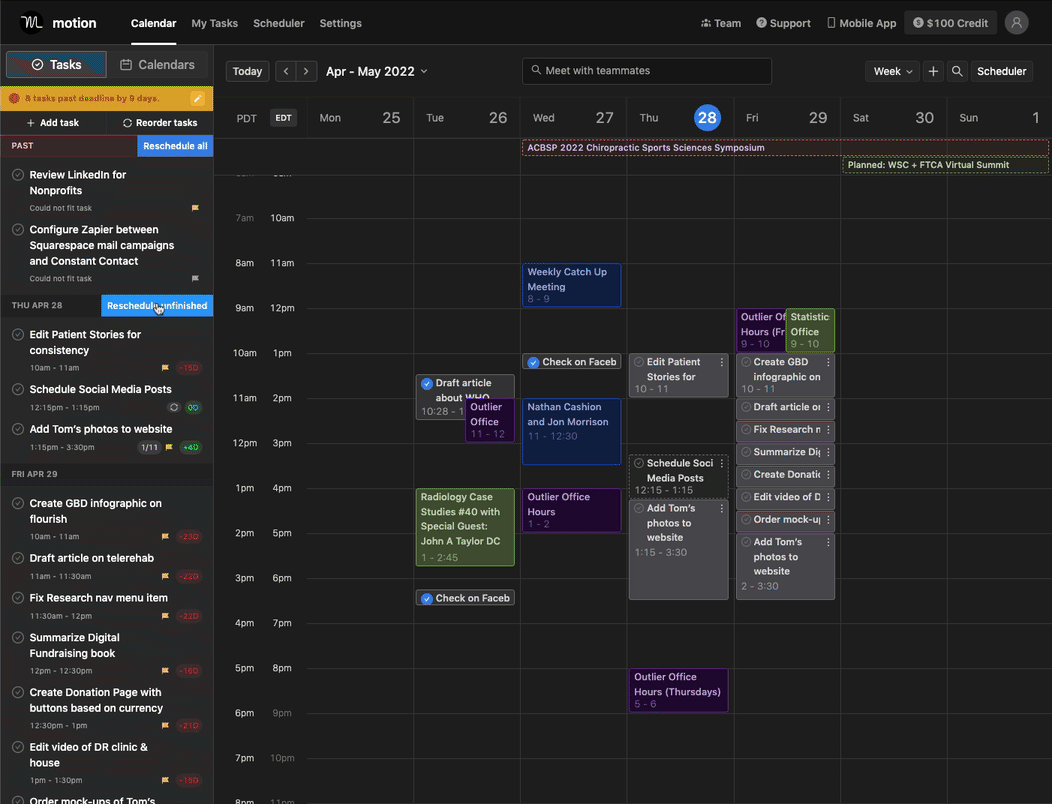Click the recurring icon on Schedule Social Media Posts
Viewport: 1052px width, 804px height.
click(174, 407)
